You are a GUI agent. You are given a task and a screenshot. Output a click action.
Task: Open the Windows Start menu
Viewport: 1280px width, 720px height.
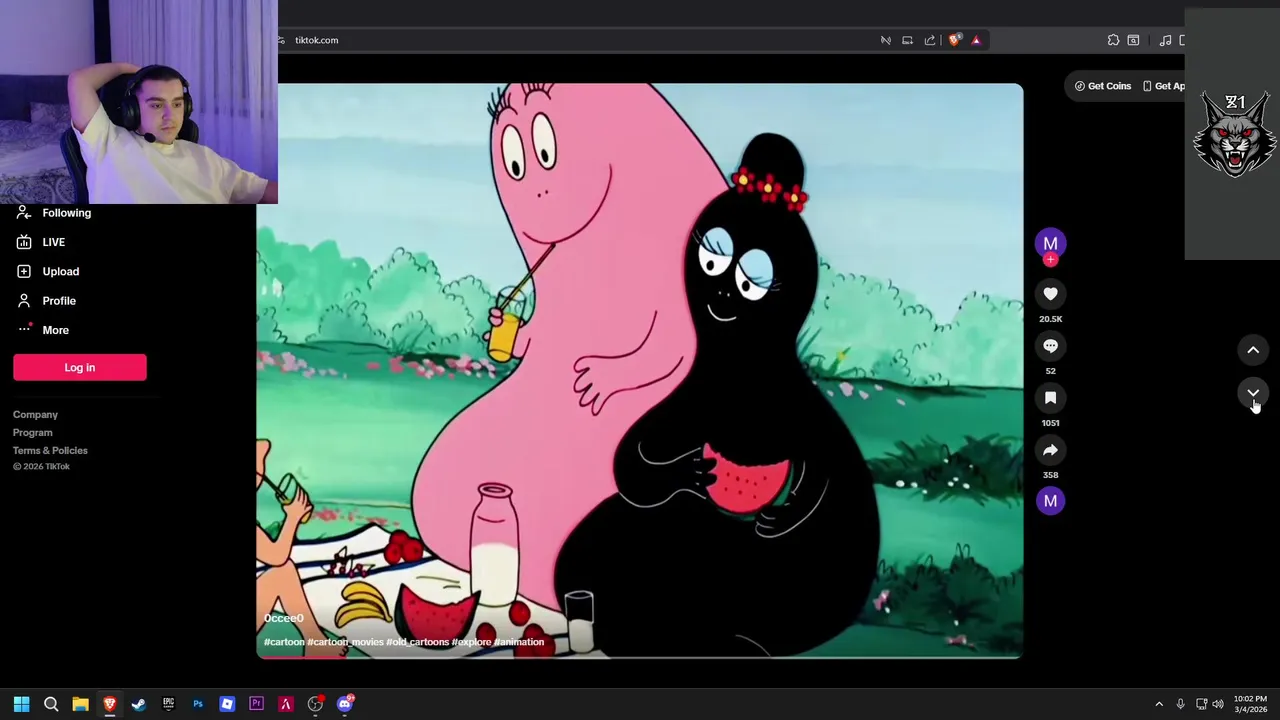(21, 704)
